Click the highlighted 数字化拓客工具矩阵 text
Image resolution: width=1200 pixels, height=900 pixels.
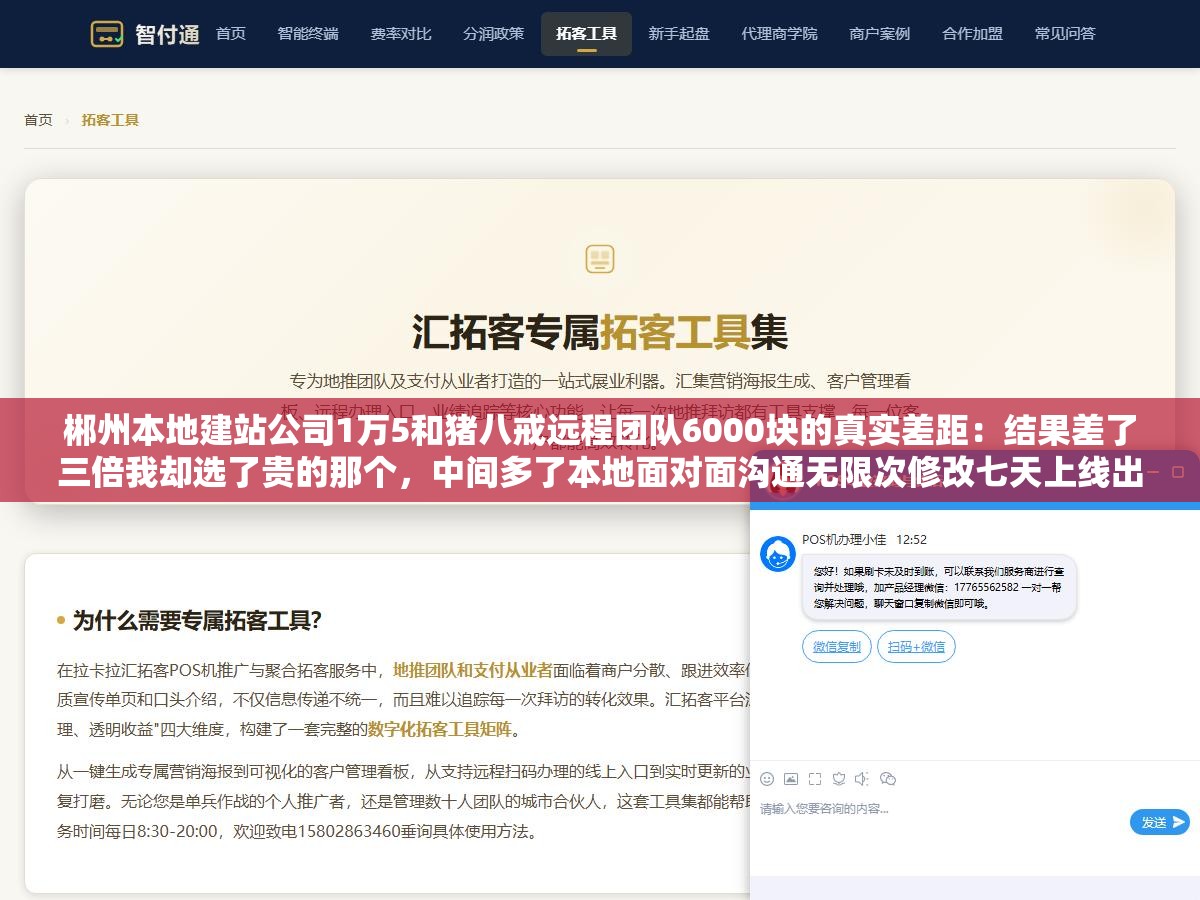tap(440, 729)
